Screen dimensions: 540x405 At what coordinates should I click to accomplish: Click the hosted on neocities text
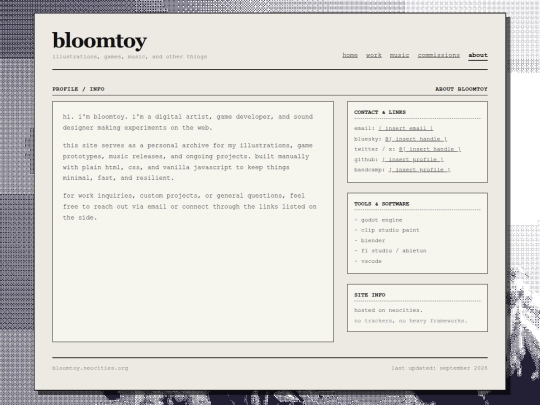pyautogui.click(x=388, y=310)
